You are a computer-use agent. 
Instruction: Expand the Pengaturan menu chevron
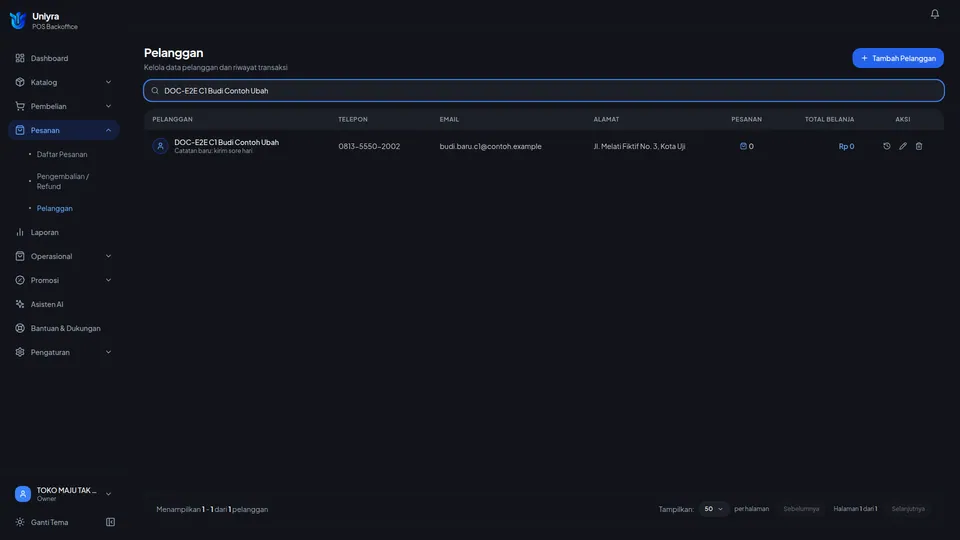point(108,352)
